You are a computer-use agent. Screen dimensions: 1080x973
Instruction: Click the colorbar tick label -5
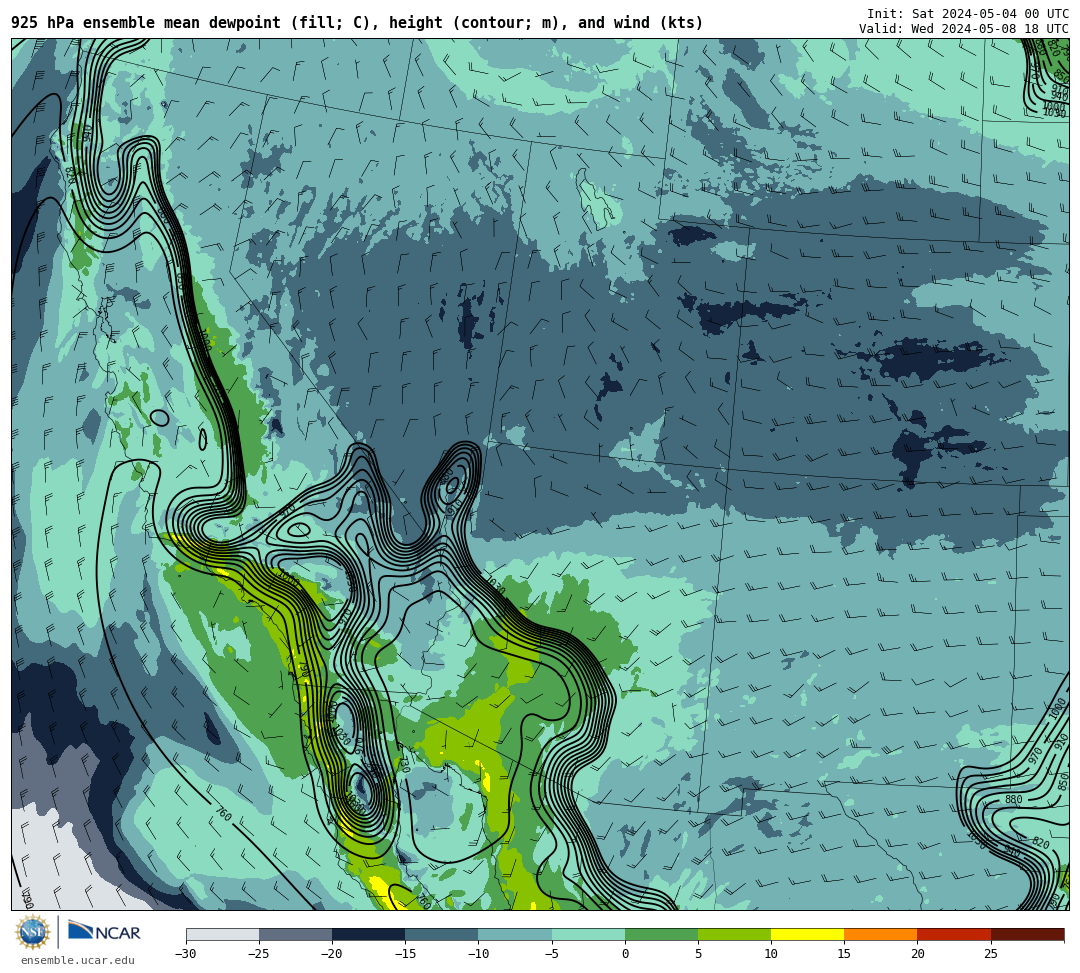tap(552, 954)
